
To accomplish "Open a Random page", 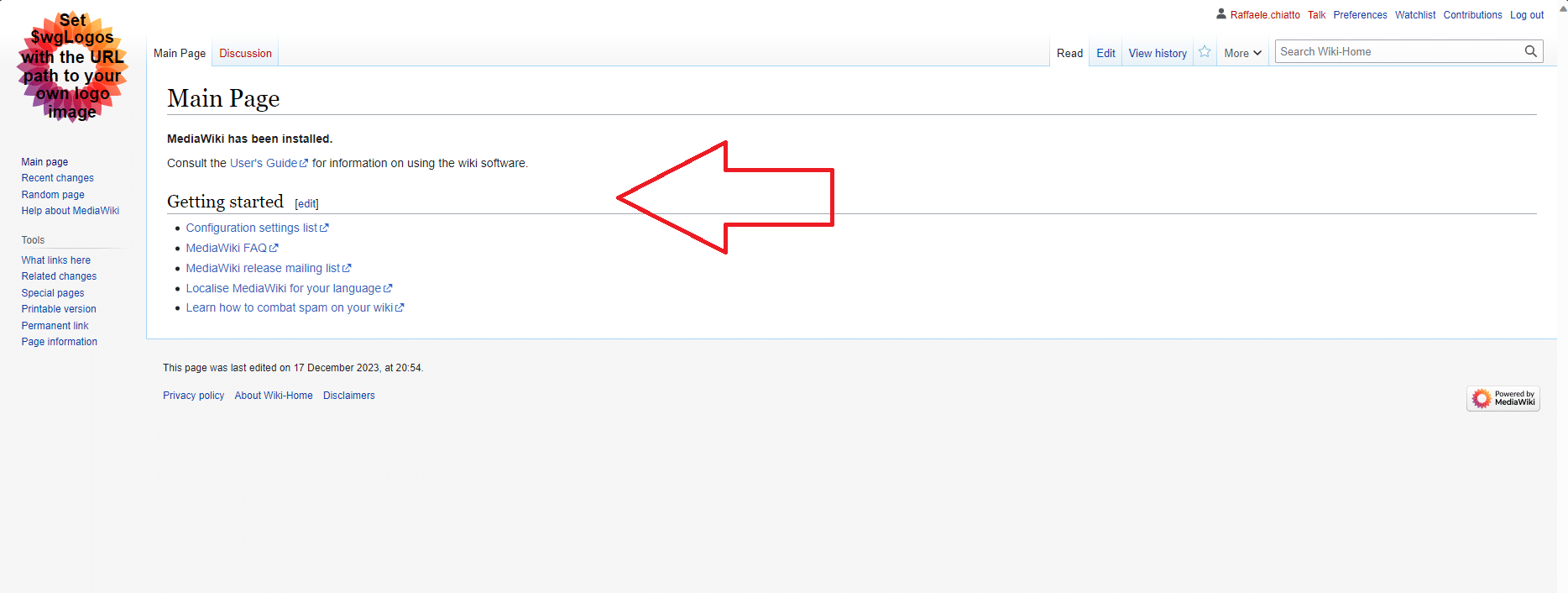I will 53,195.
